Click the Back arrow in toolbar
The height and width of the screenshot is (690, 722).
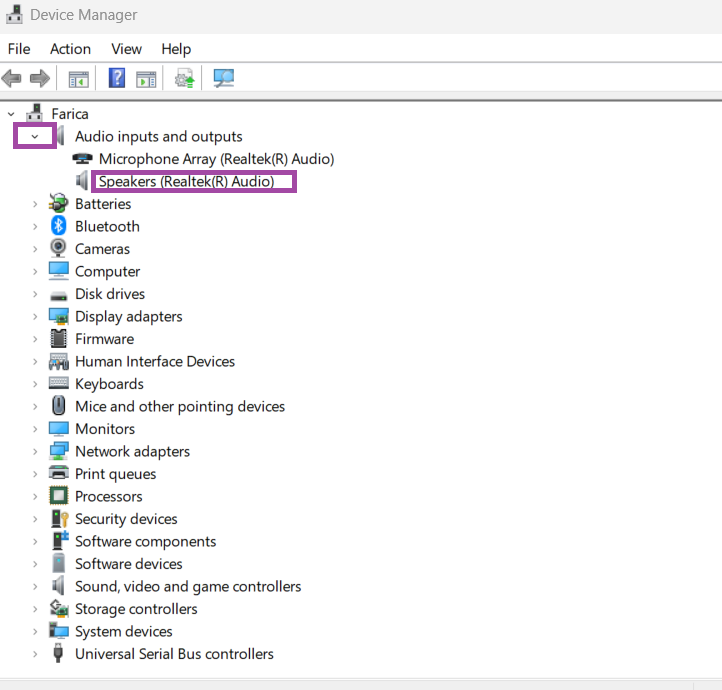pyautogui.click(x=12, y=78)
